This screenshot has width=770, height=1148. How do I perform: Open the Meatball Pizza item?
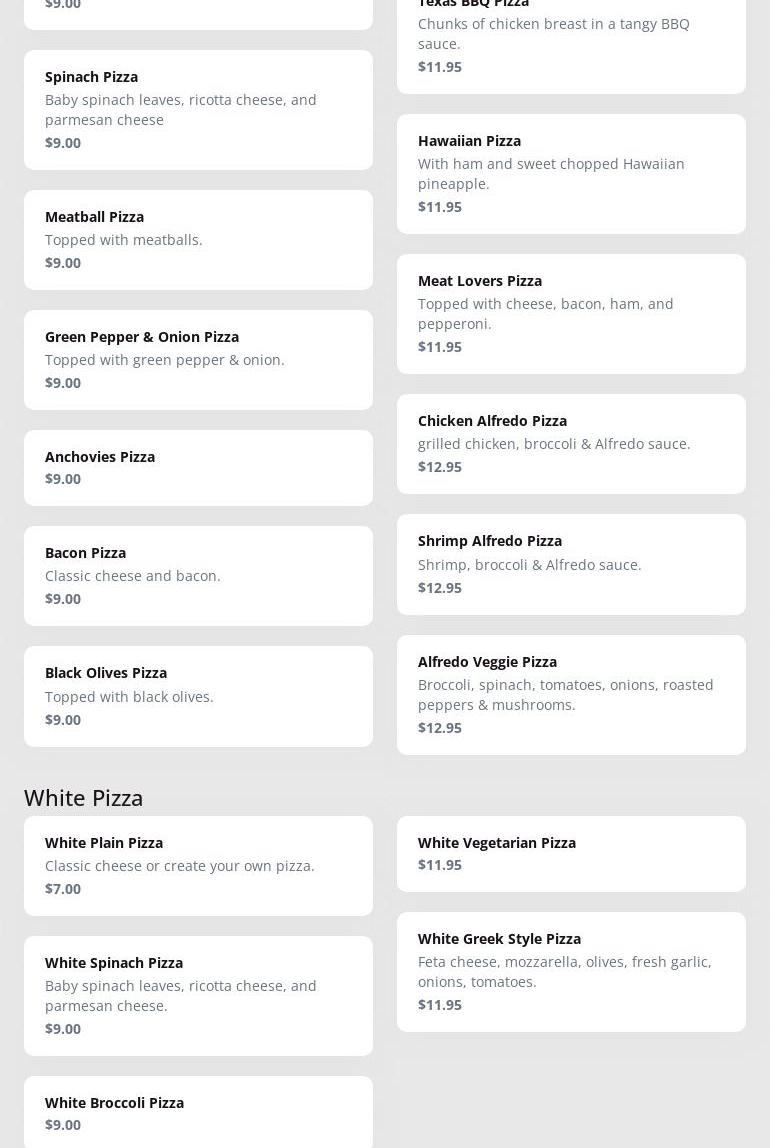[x=198, y=240]
